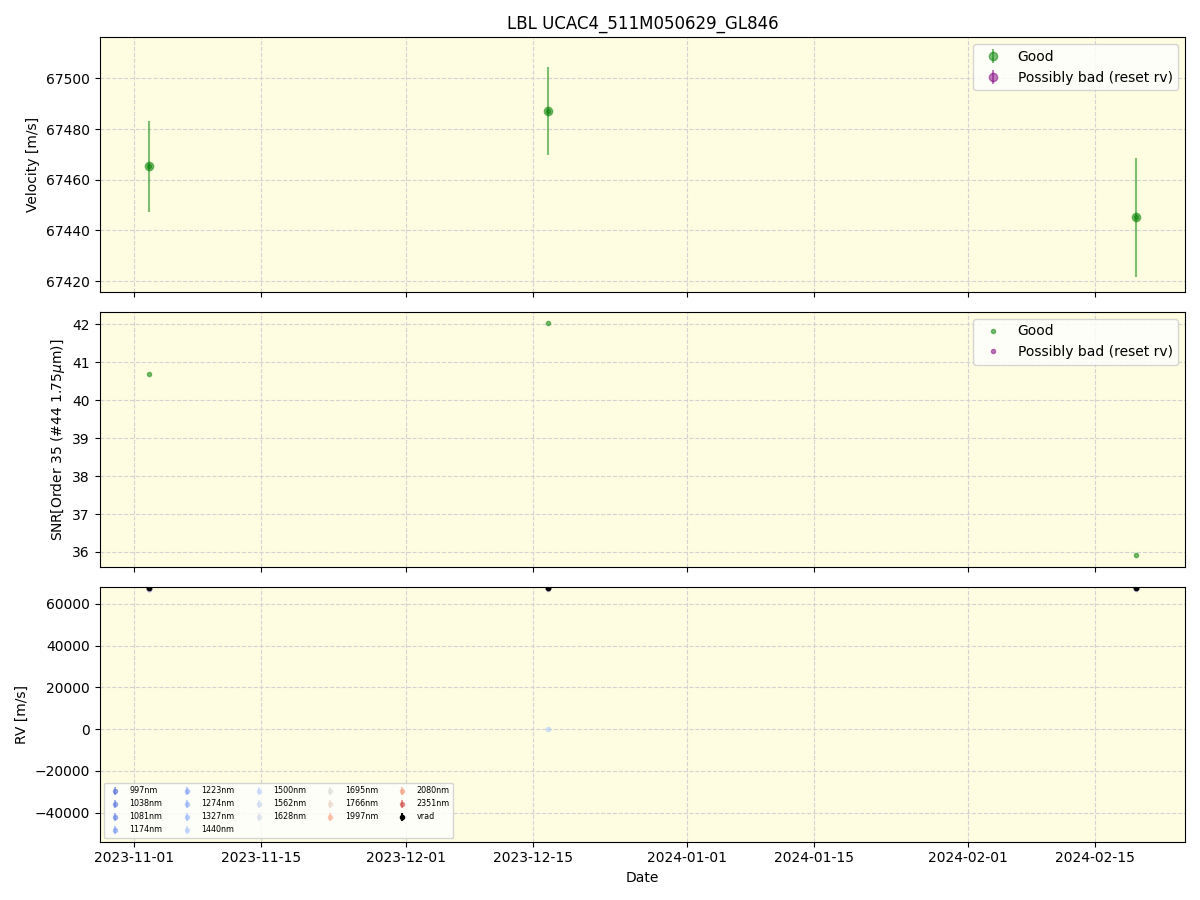Click the 2024-01-15 date tick label

click(814, 857)
